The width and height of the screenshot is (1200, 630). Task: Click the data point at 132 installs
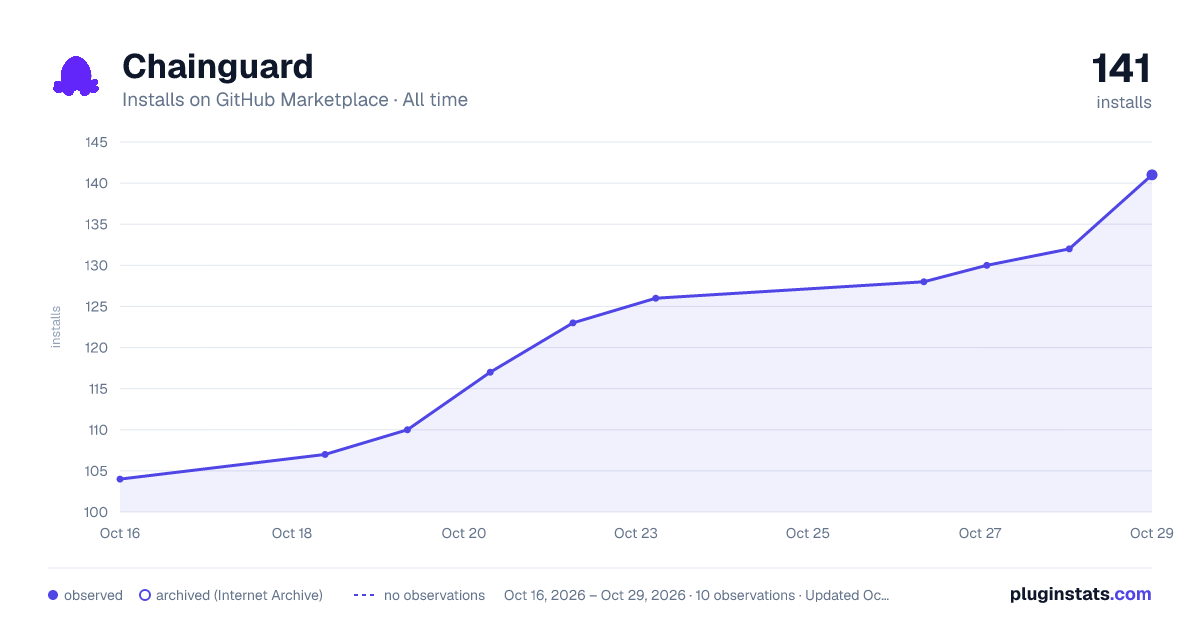click(1070, 249)
